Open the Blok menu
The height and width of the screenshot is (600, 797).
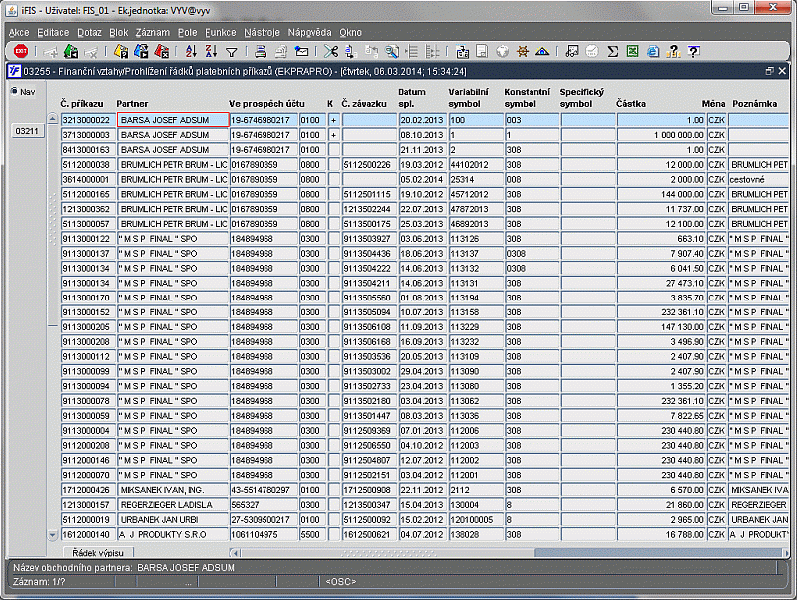click(118, 33)
